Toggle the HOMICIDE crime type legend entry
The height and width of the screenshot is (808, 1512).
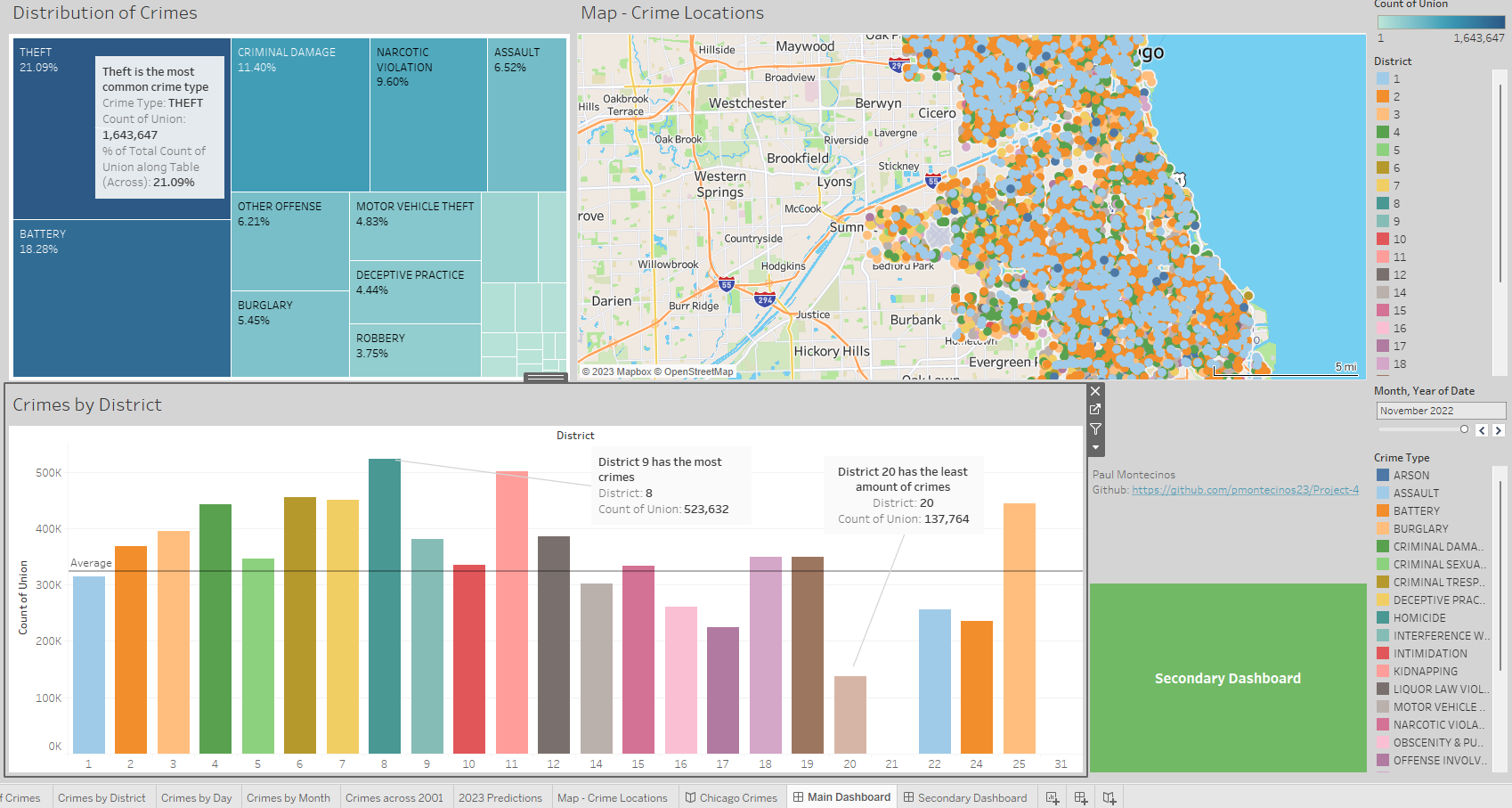pyautogui.click(x=1418, y=617)
